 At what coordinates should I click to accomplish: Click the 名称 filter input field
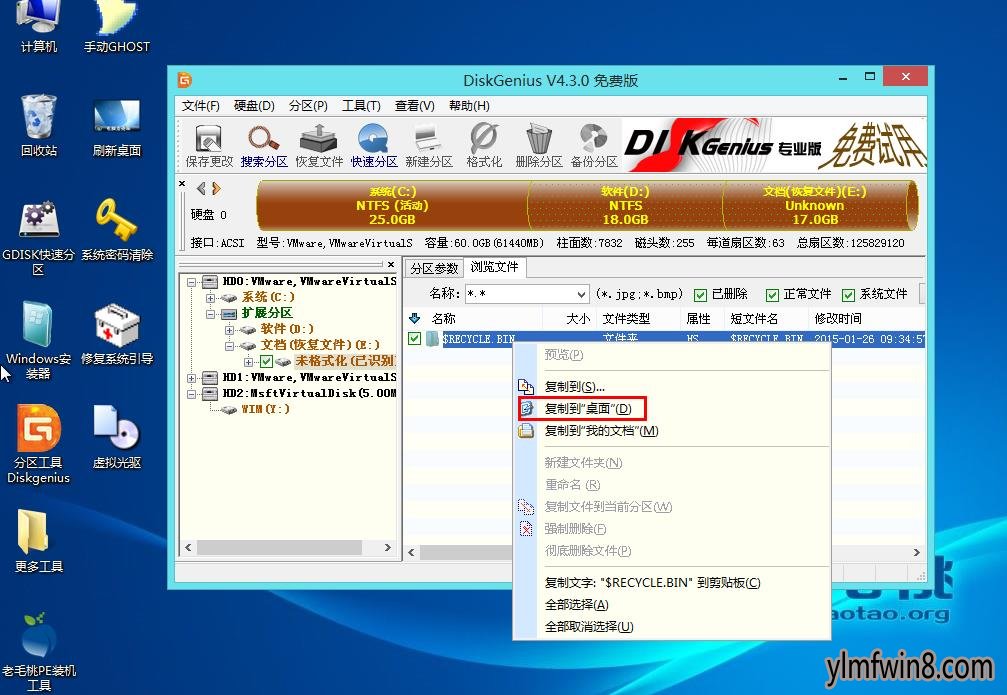519,295
